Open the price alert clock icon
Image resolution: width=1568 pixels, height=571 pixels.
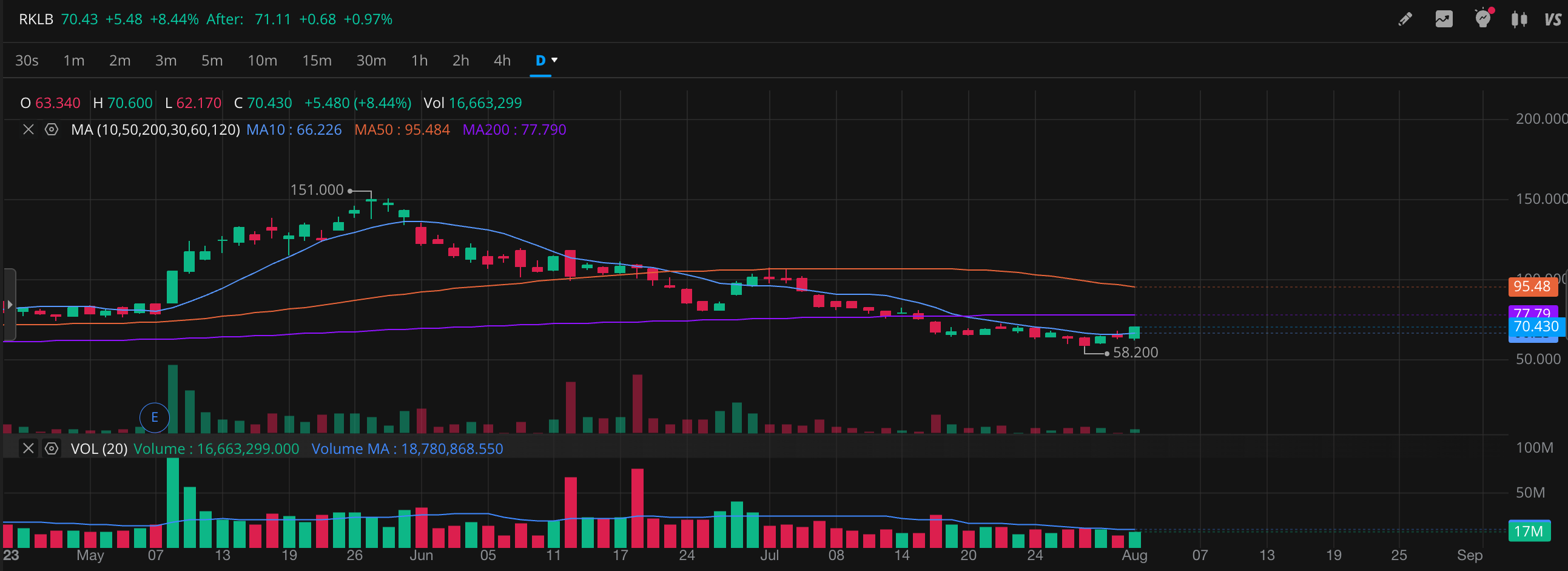tap(1484, 18)
